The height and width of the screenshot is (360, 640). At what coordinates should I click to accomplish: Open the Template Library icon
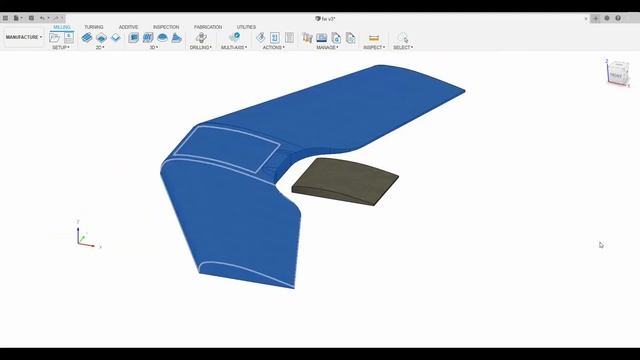(x=351, y=38)
